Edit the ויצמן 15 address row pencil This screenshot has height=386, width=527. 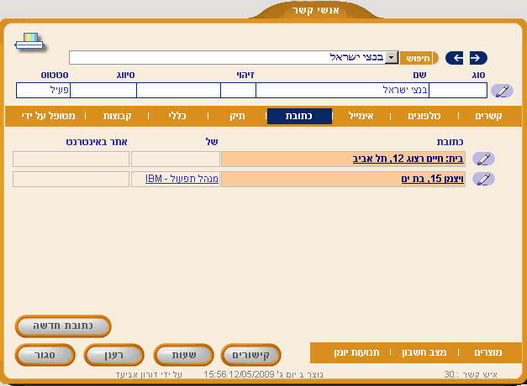coord(483,179)
